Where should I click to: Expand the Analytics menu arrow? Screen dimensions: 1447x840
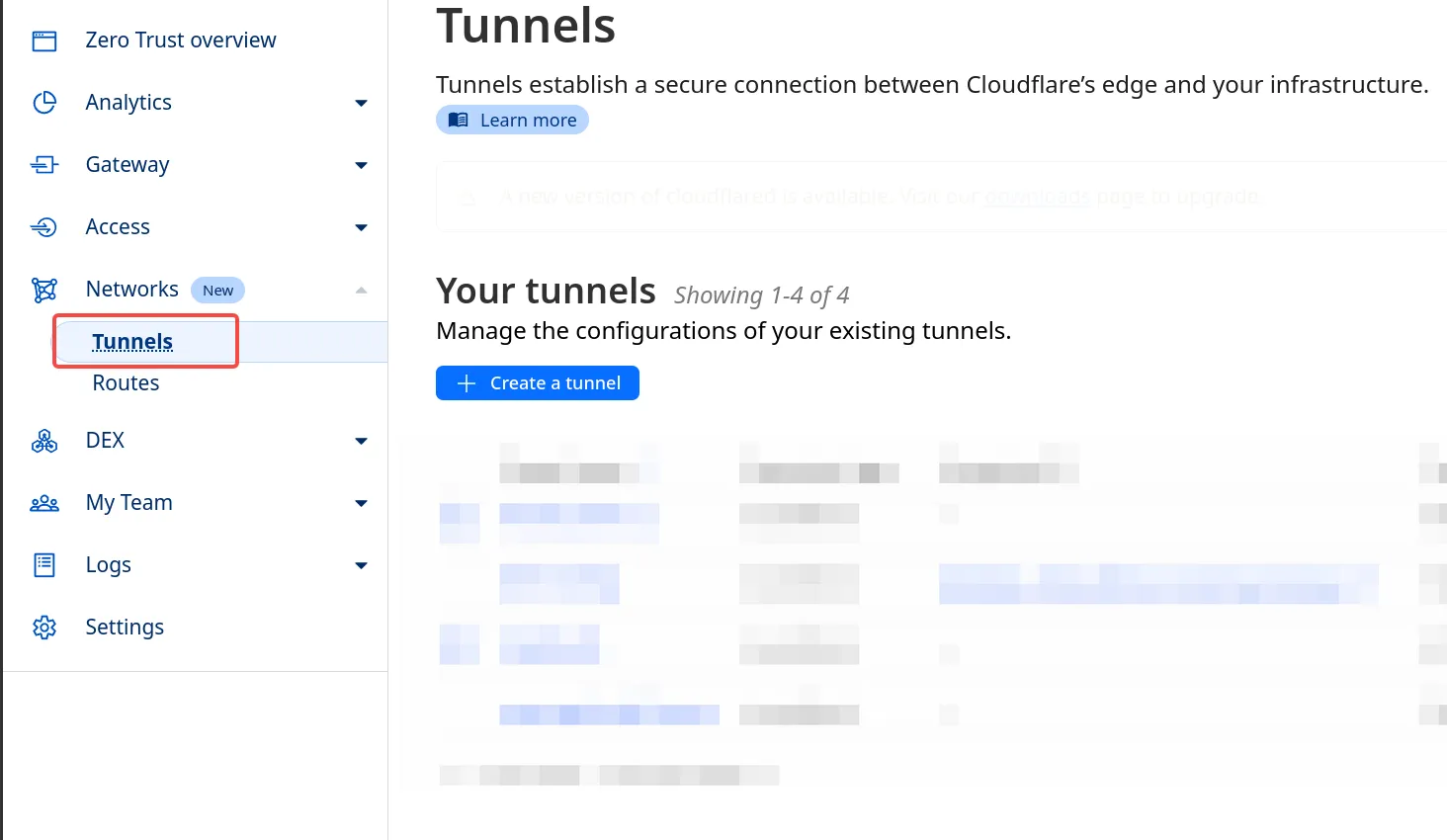click(x=361, y=103)
